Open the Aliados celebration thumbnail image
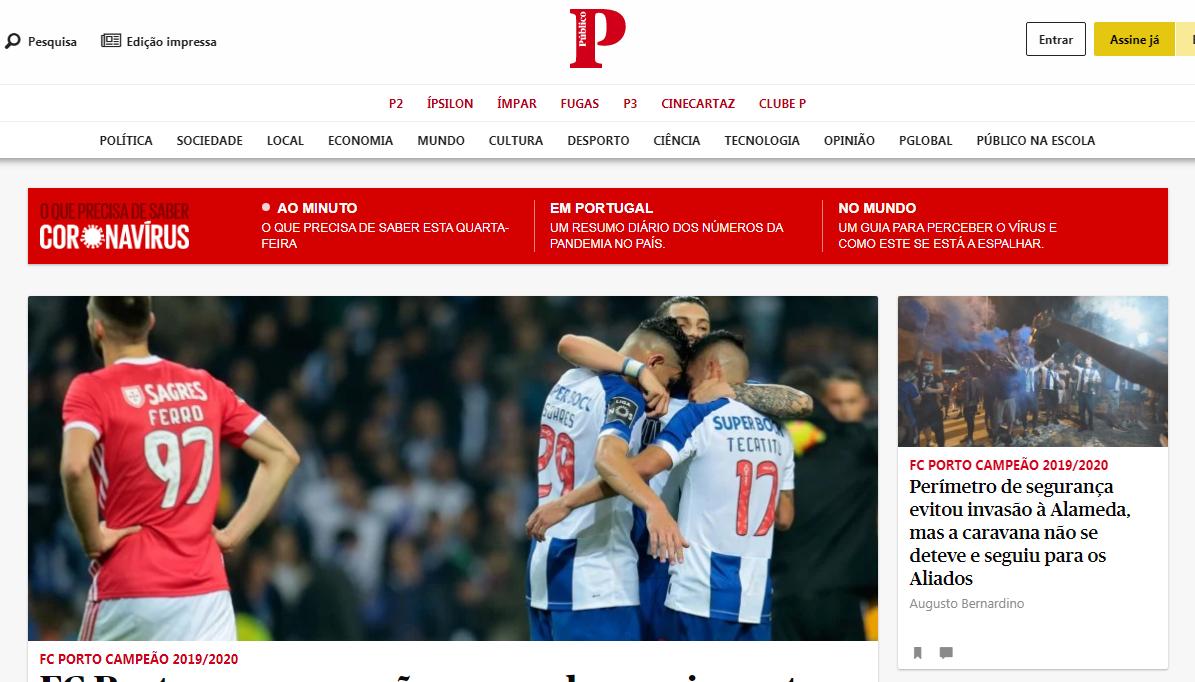The image size is (1195, 682). (1033, 371)
